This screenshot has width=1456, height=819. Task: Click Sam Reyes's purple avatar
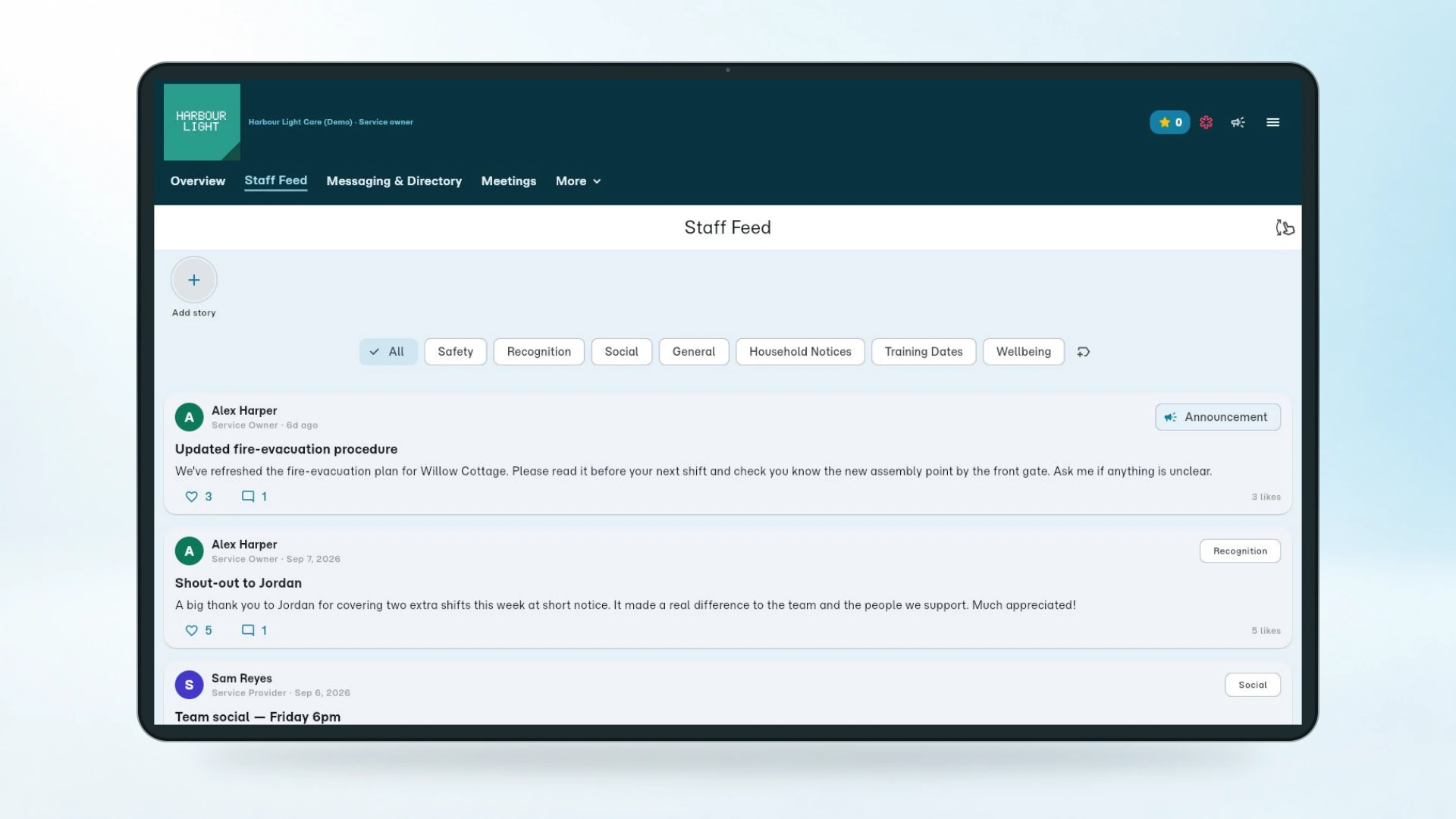pos(189,685)
